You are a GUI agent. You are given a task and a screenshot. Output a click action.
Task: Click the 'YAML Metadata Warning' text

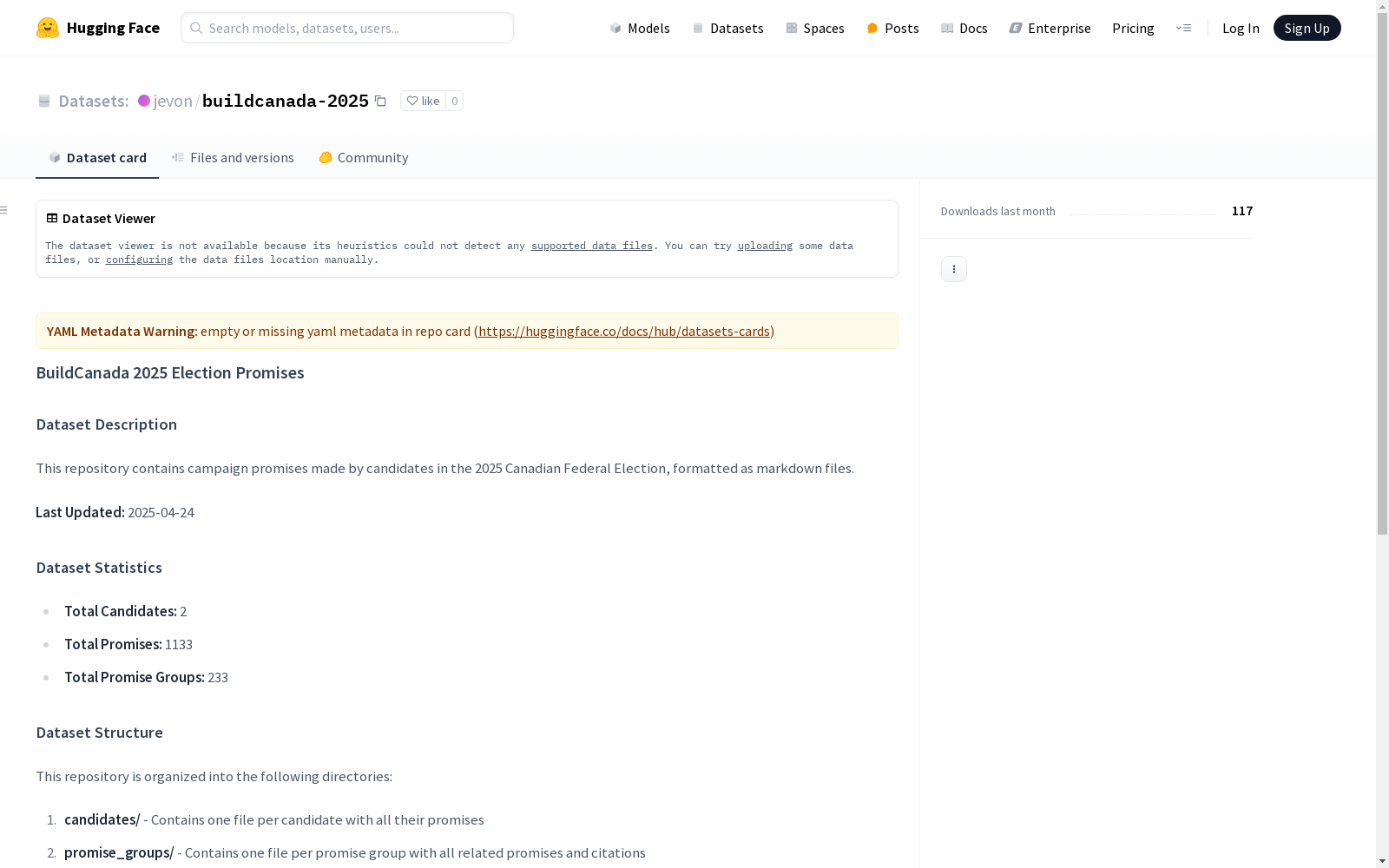pyautogui.click(x=122, y=331)
